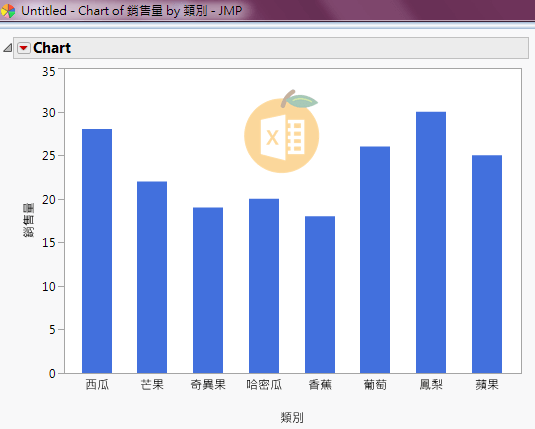Image resolution: width=535 pixels, height=429 pixels.
Task: Open the red triangle Chart options menu
Action: (24, 48)
